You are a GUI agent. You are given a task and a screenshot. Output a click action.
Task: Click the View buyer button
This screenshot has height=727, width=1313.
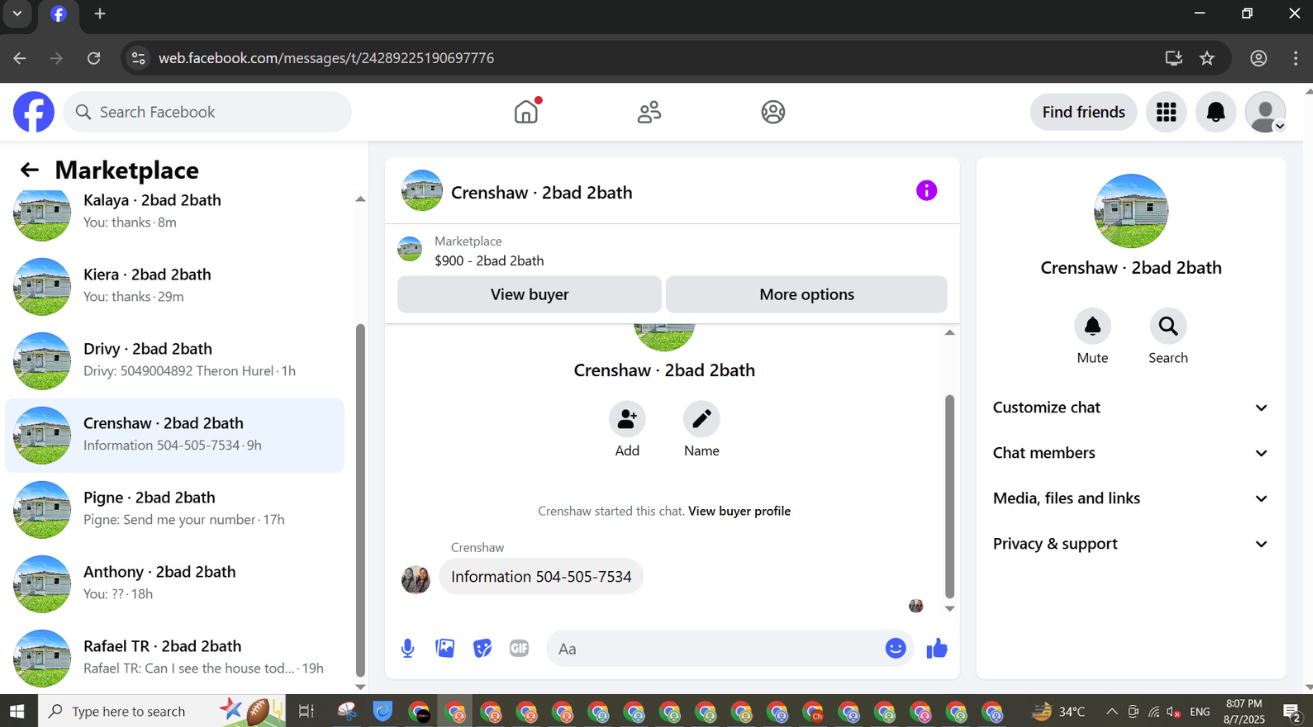[x=529, y=294]
